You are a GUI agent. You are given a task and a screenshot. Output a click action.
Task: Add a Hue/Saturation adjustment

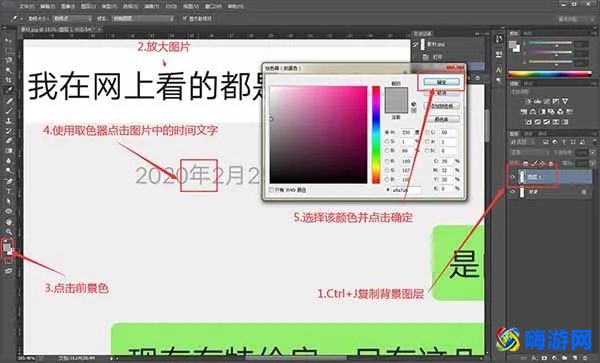click(x=523, y=112)
